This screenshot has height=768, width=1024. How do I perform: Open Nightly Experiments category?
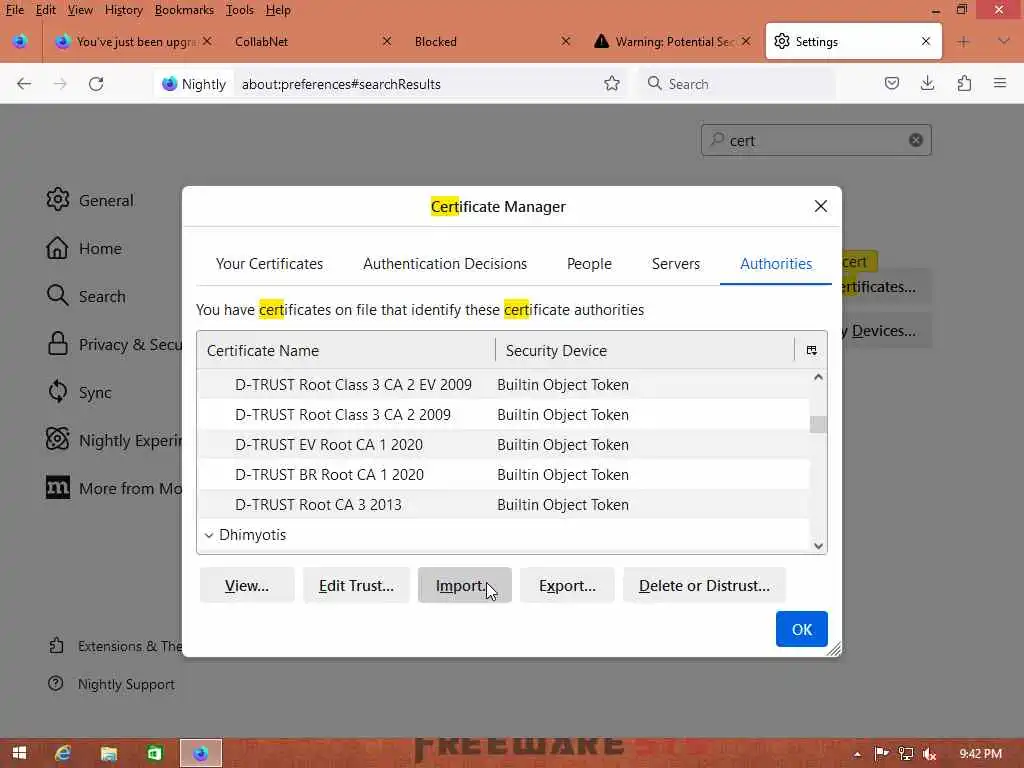coord(114,440)
